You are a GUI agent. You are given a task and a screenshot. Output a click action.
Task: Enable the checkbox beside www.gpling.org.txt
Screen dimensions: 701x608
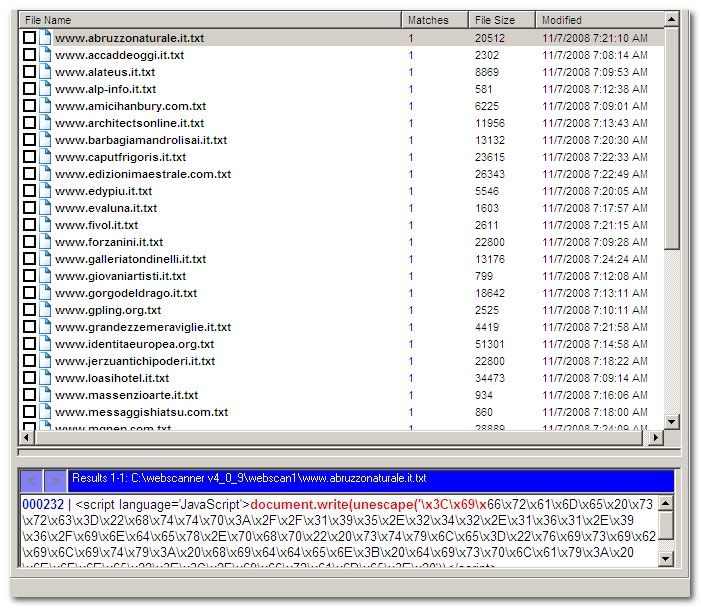pyautogui.click(x=29, y=310)
